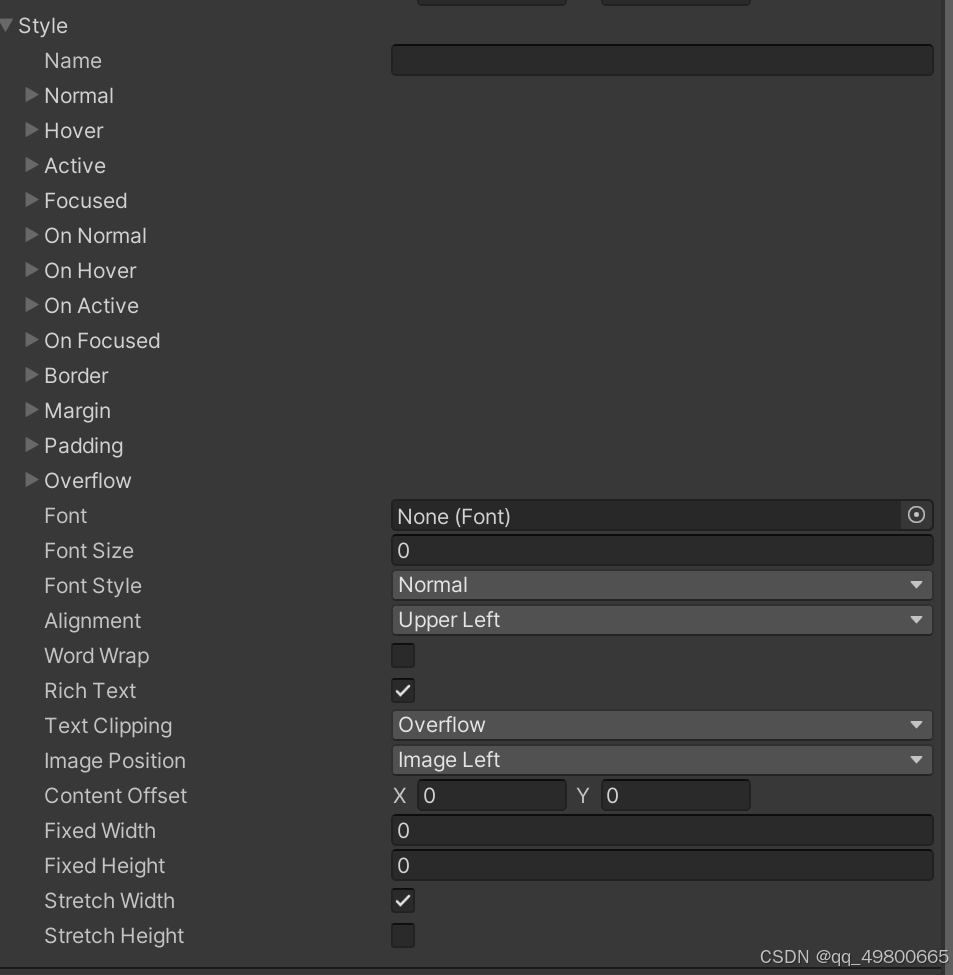Uncheck the Stretch Width checkbox
The image size is (953, 975).
[402, 900]
